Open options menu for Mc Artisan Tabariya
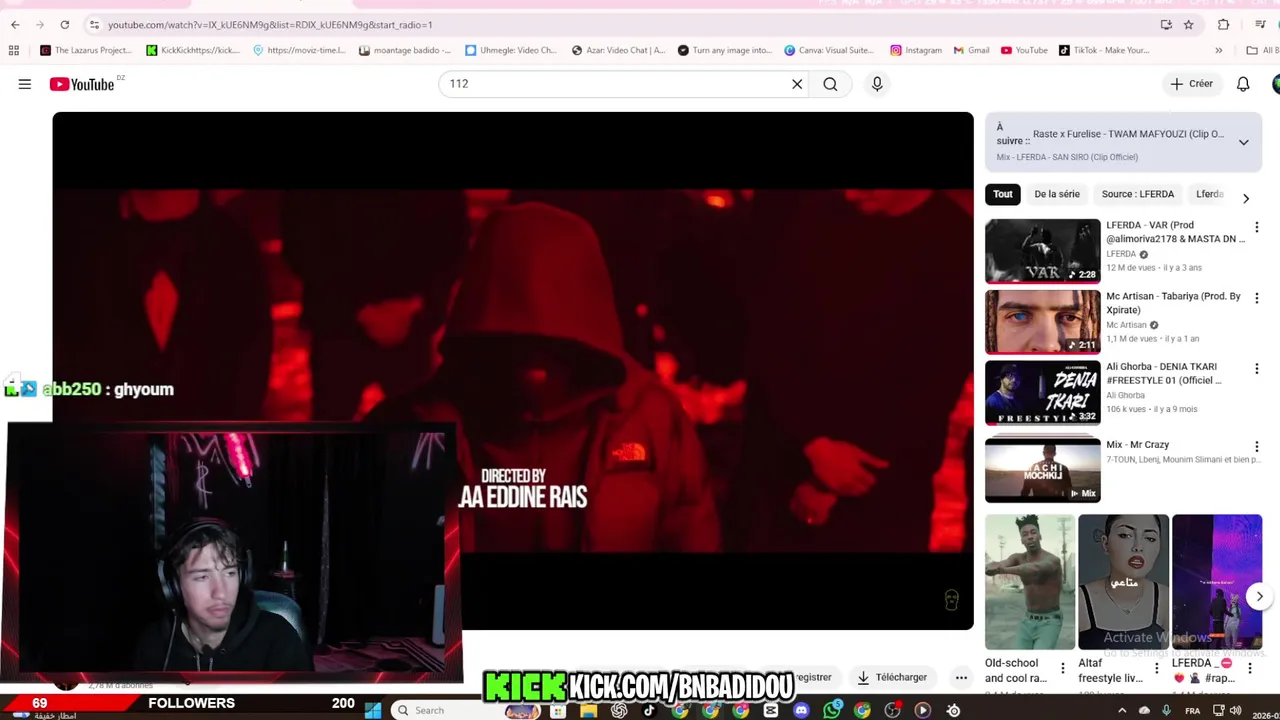Image resolution: width=1280 pixels, height=720 pixels. tap(1256, 298)
